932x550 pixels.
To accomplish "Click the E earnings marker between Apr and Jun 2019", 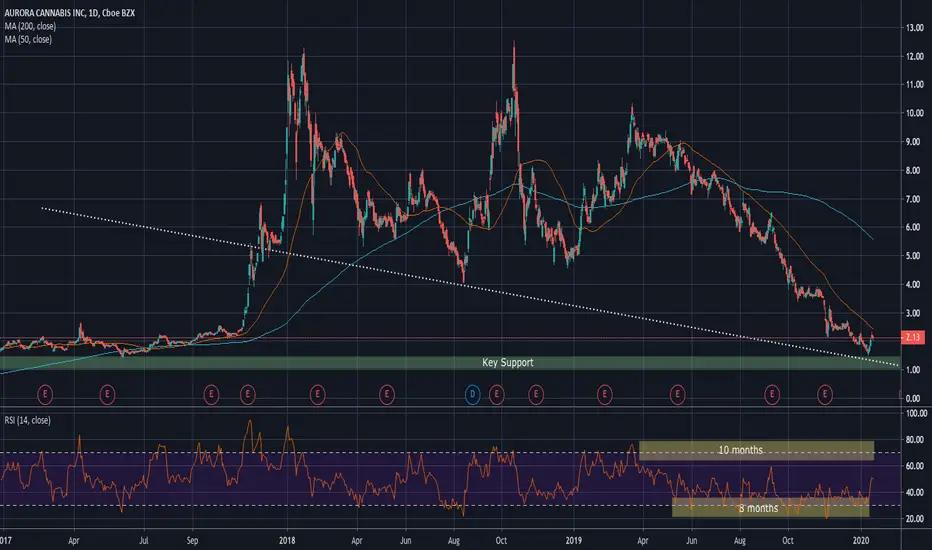I will point(678,394).
